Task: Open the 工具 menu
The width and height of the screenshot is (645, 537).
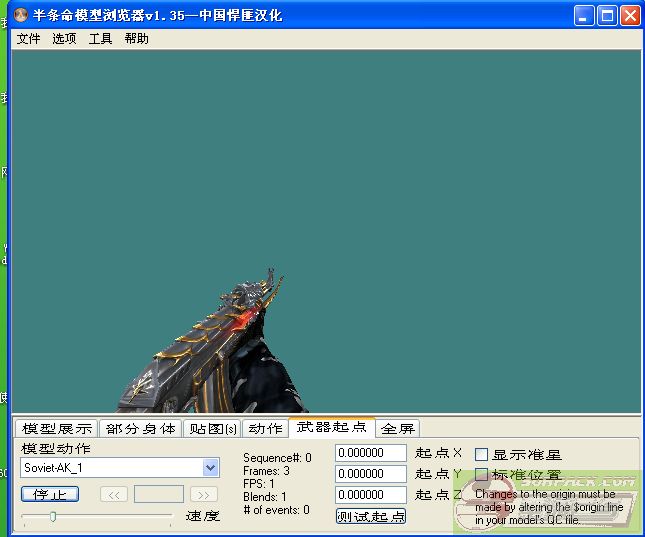Action: [100, 38]
